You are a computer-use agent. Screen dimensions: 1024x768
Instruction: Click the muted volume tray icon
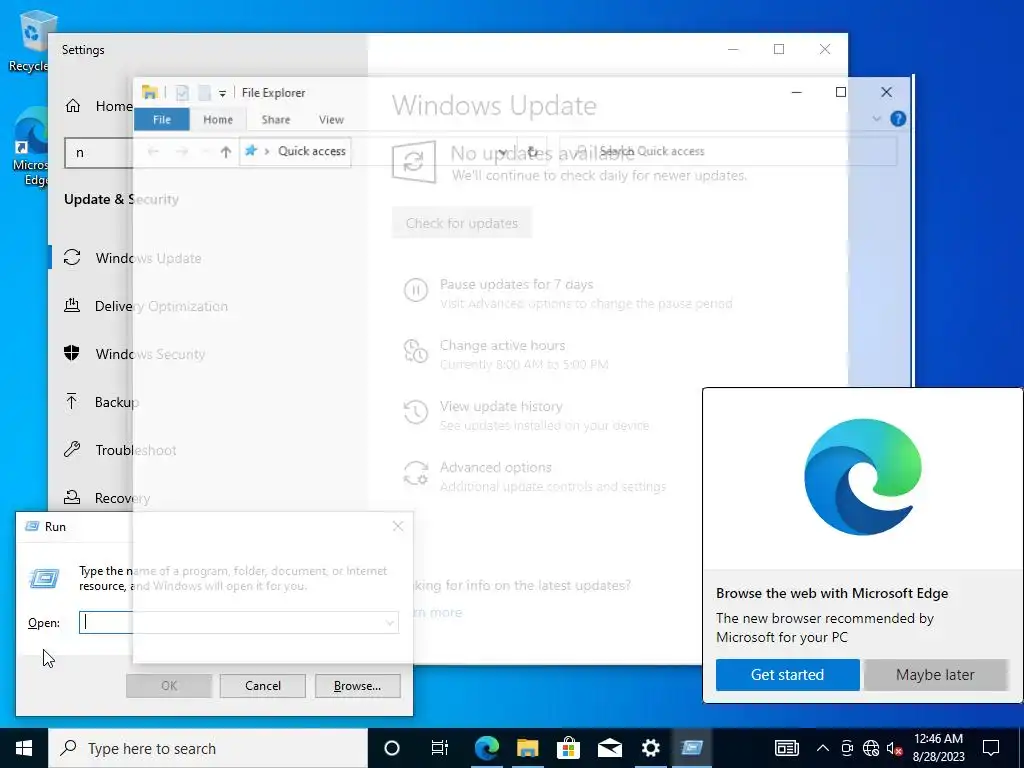895,748
